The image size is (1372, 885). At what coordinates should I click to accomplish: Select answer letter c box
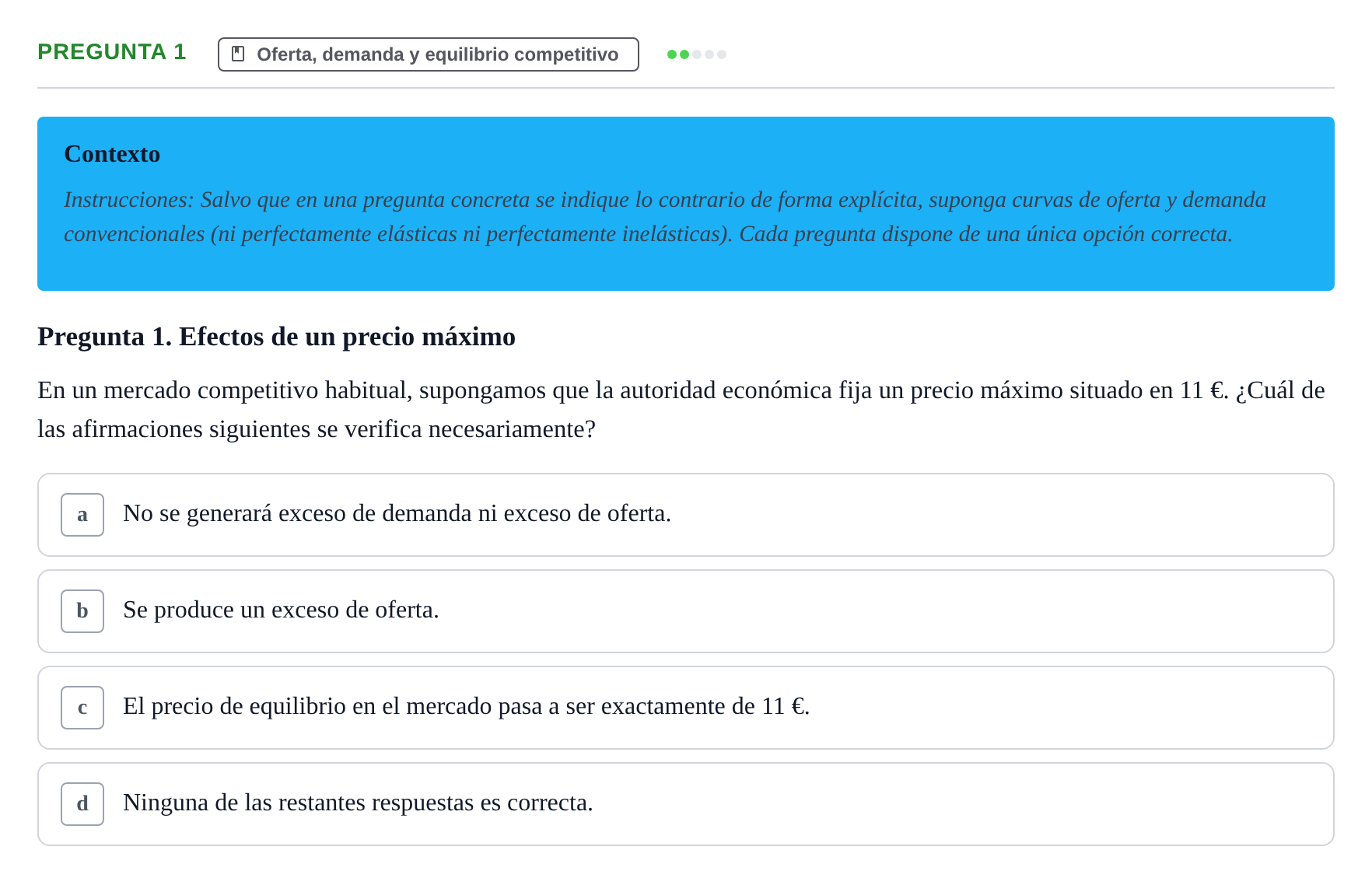pyautogui.click(x=82, y=708)
